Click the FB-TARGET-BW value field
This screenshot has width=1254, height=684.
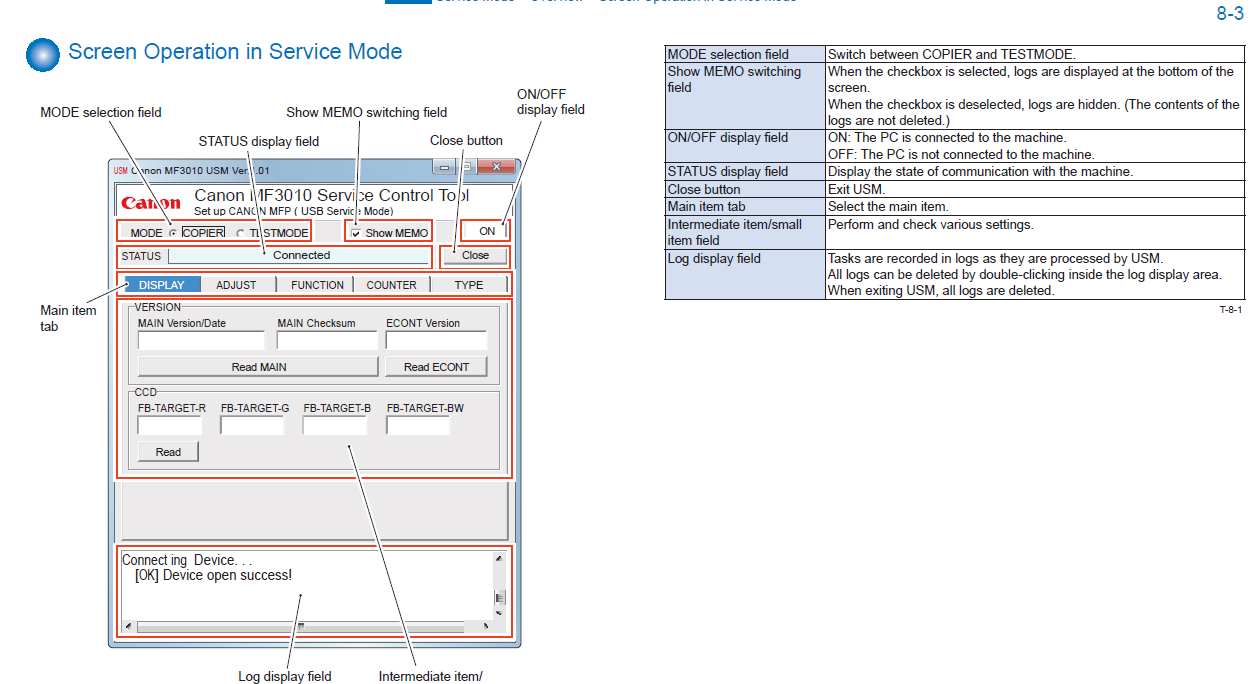[418, 425]
